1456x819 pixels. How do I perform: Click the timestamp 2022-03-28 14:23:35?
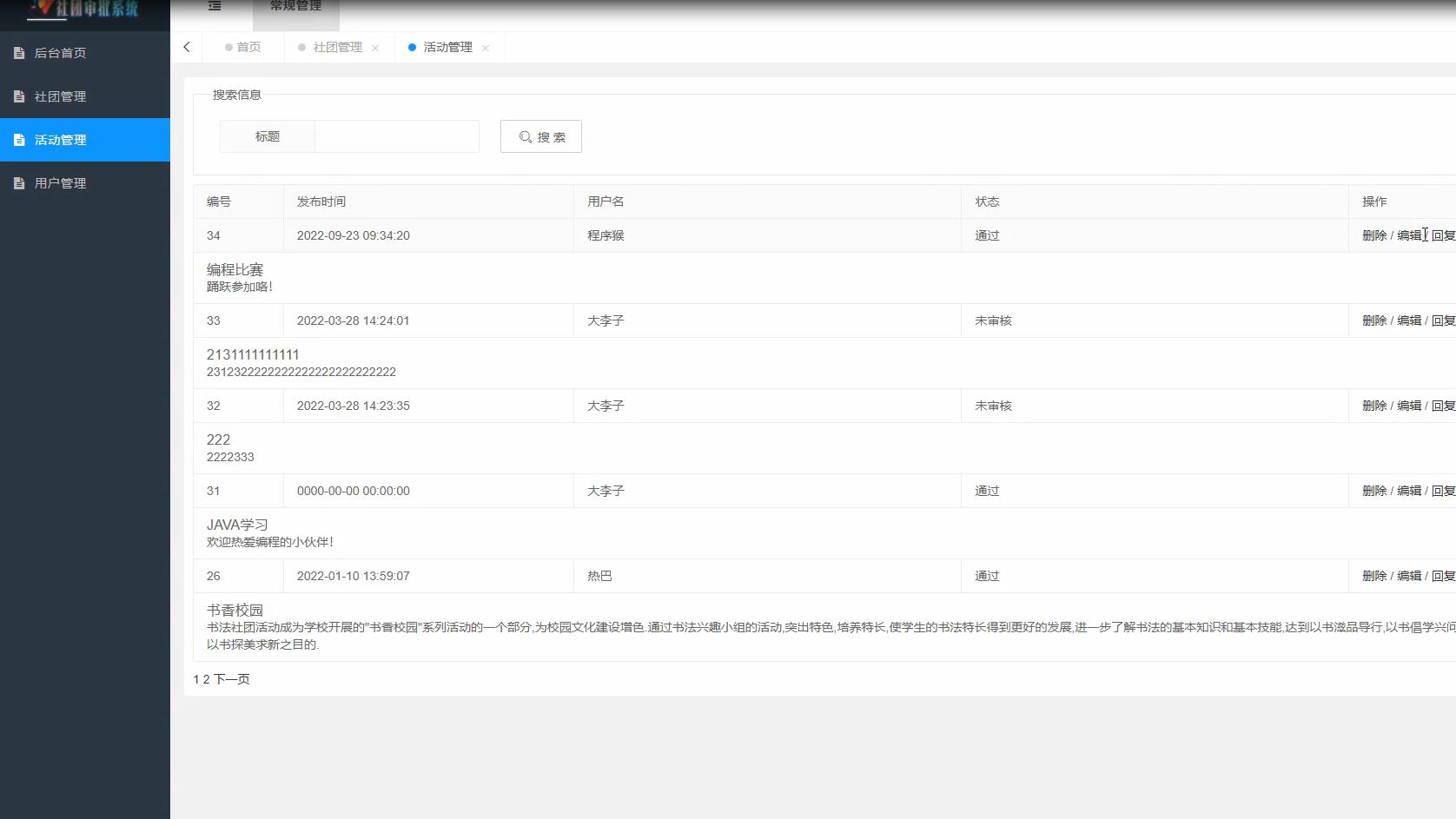point(354,406)
